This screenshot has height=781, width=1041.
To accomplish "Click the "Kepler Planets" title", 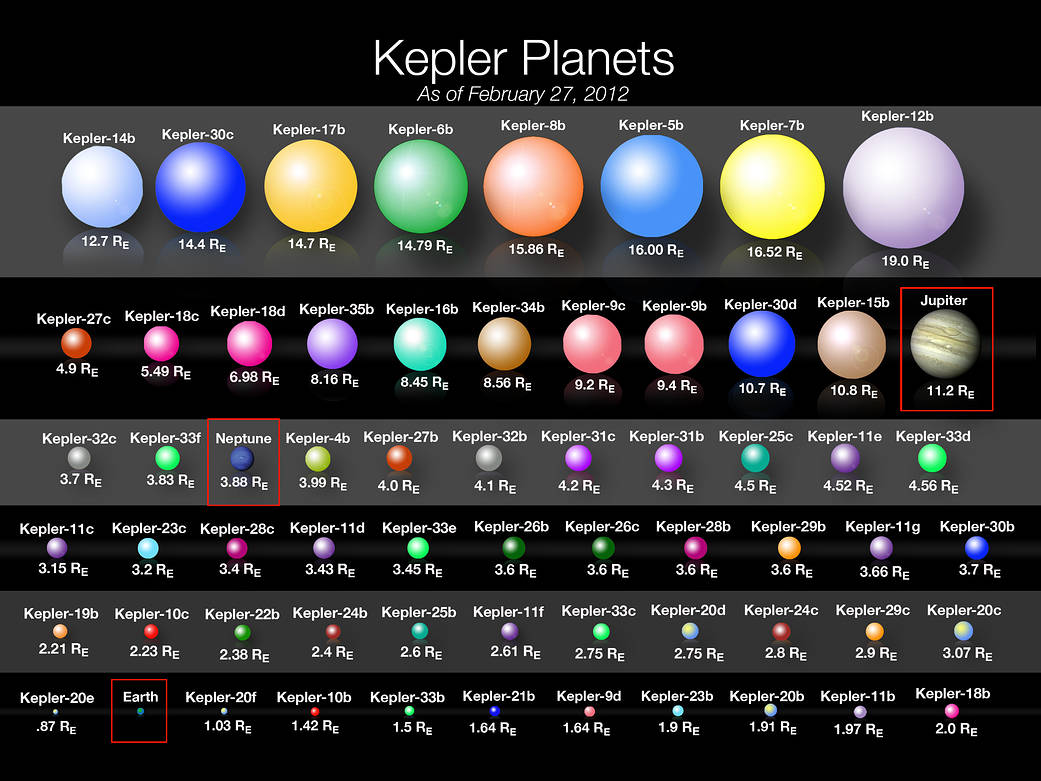I will (523, 58).
